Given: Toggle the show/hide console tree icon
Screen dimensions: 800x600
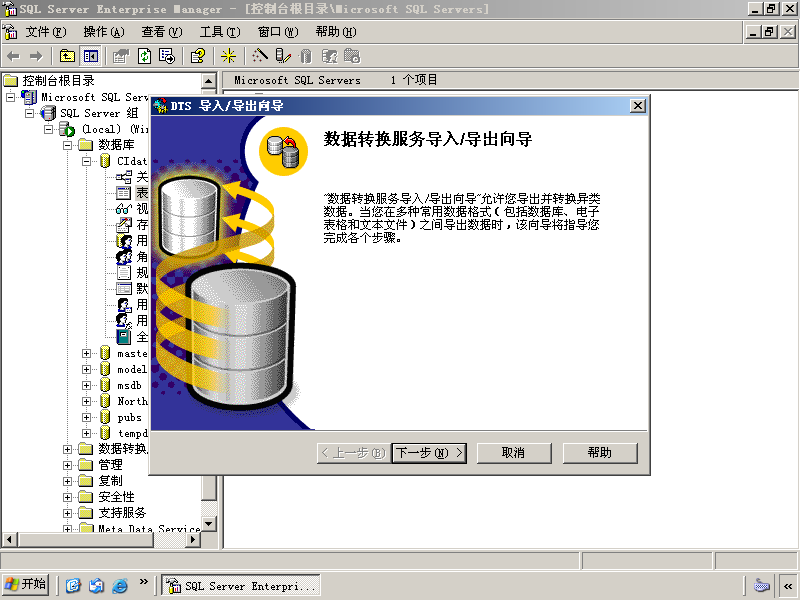Looking at the screenshot, I should (x=91, y=56).
